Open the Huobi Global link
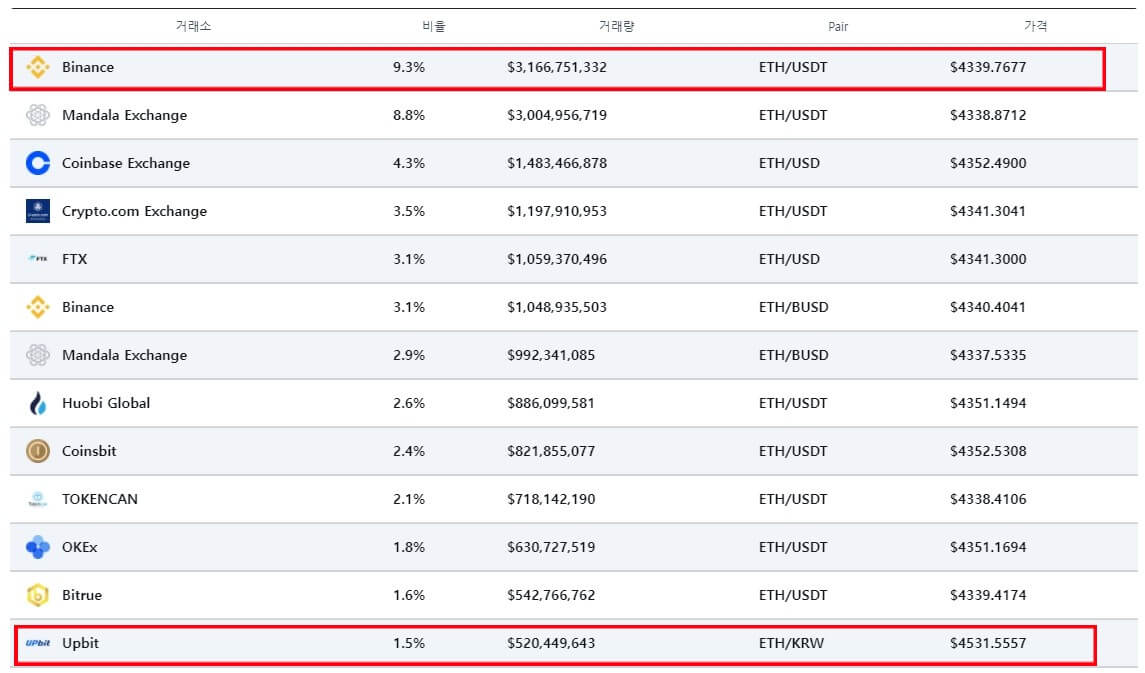The width and height of the screenshot is (1145, 673). coord(106,404)
